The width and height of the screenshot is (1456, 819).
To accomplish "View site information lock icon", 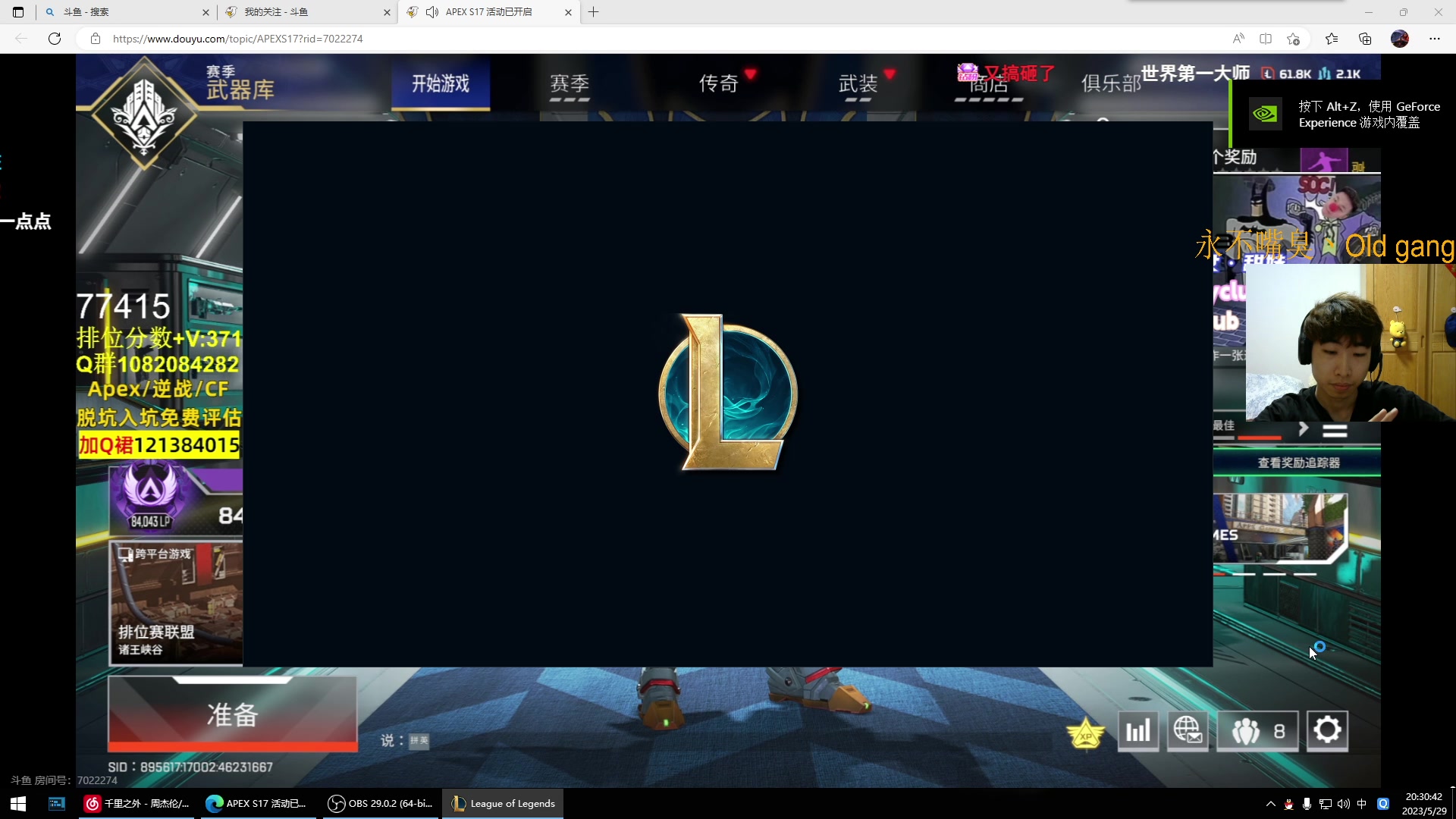I will (96, 39).
